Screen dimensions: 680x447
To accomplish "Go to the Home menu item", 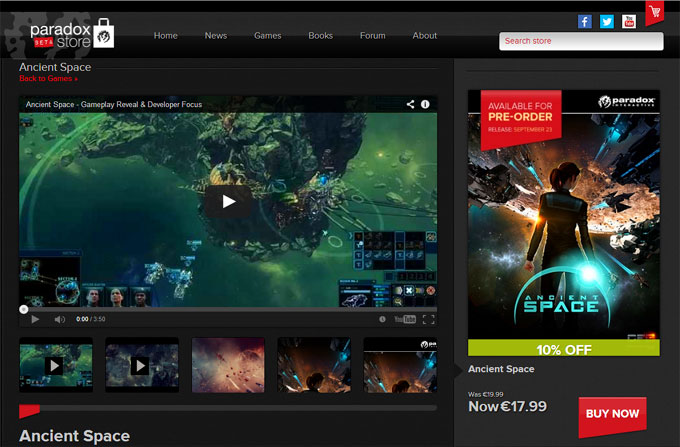I will [166, 36].
